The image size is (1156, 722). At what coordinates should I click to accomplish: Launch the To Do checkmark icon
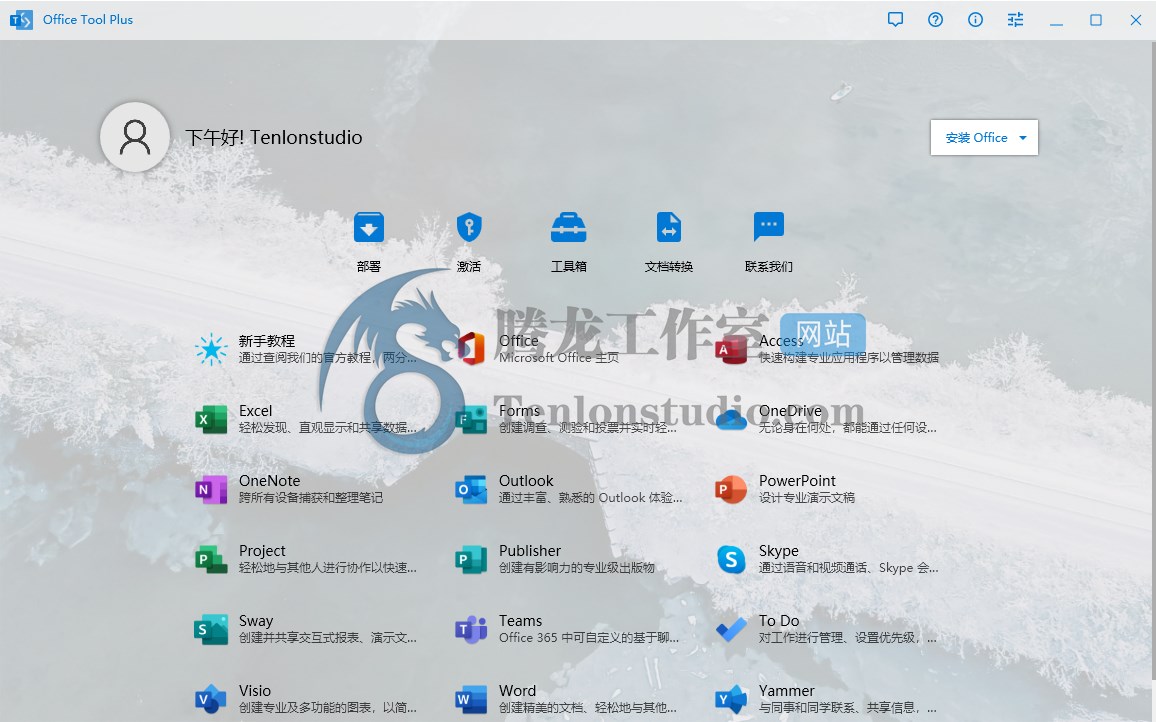pos(731,629)
